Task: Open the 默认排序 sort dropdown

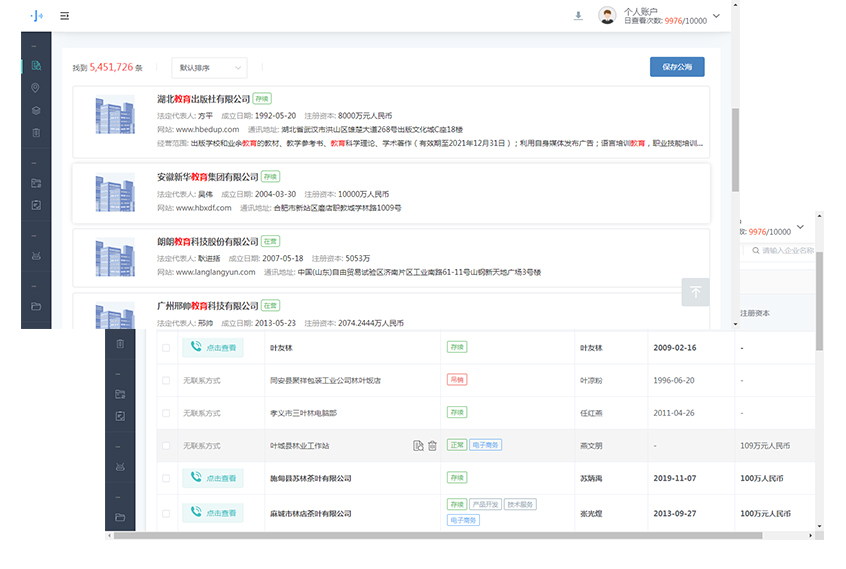Action: point(209,67)
